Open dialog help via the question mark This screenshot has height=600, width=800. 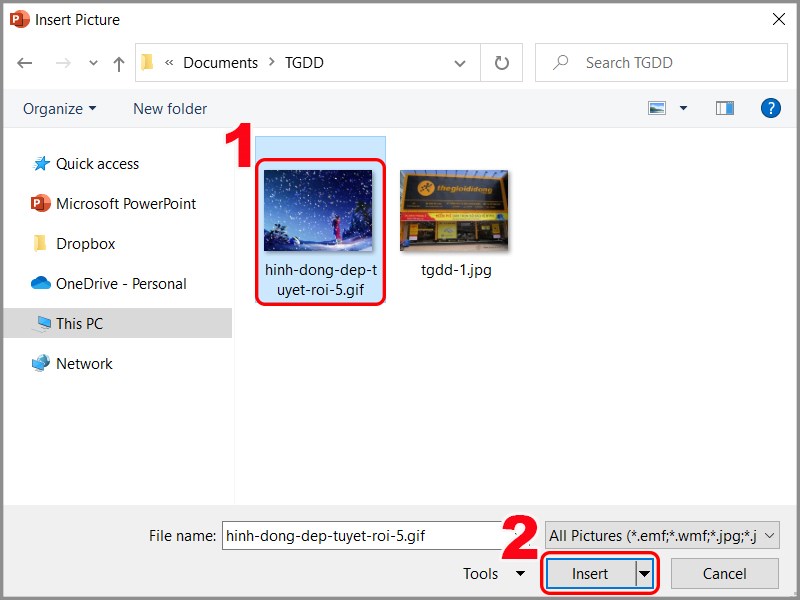[x=771, y=108]
